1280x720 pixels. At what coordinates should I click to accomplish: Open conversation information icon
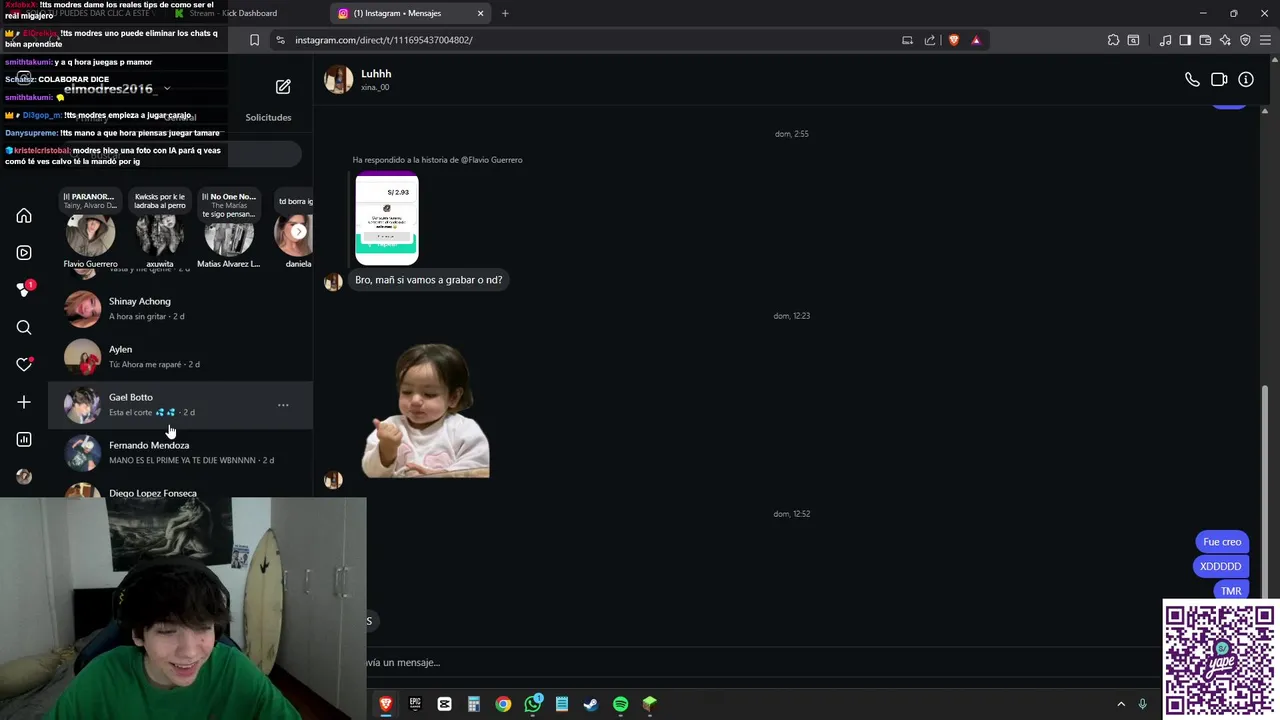1246,80
